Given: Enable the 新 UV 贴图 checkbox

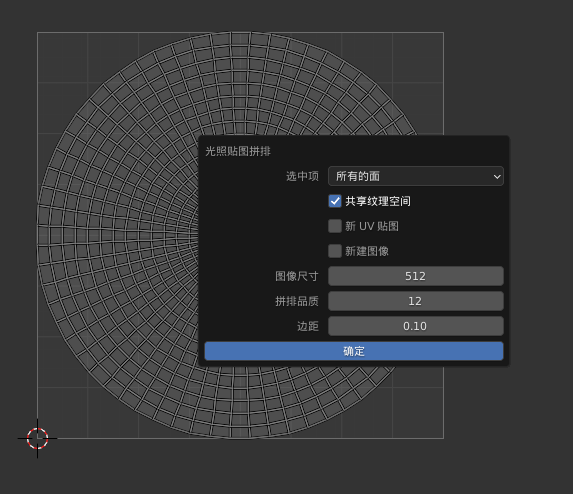Looking at the screenshot, I should [x=335, y=226].
